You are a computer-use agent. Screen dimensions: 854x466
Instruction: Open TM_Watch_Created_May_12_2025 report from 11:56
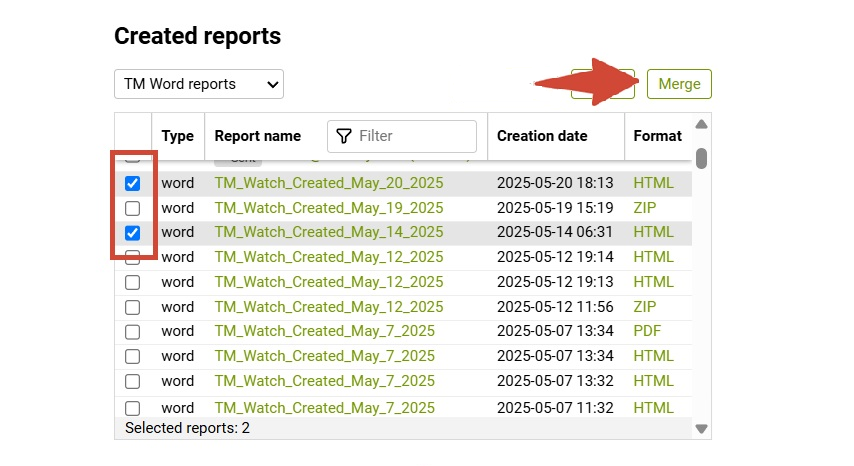328,307
